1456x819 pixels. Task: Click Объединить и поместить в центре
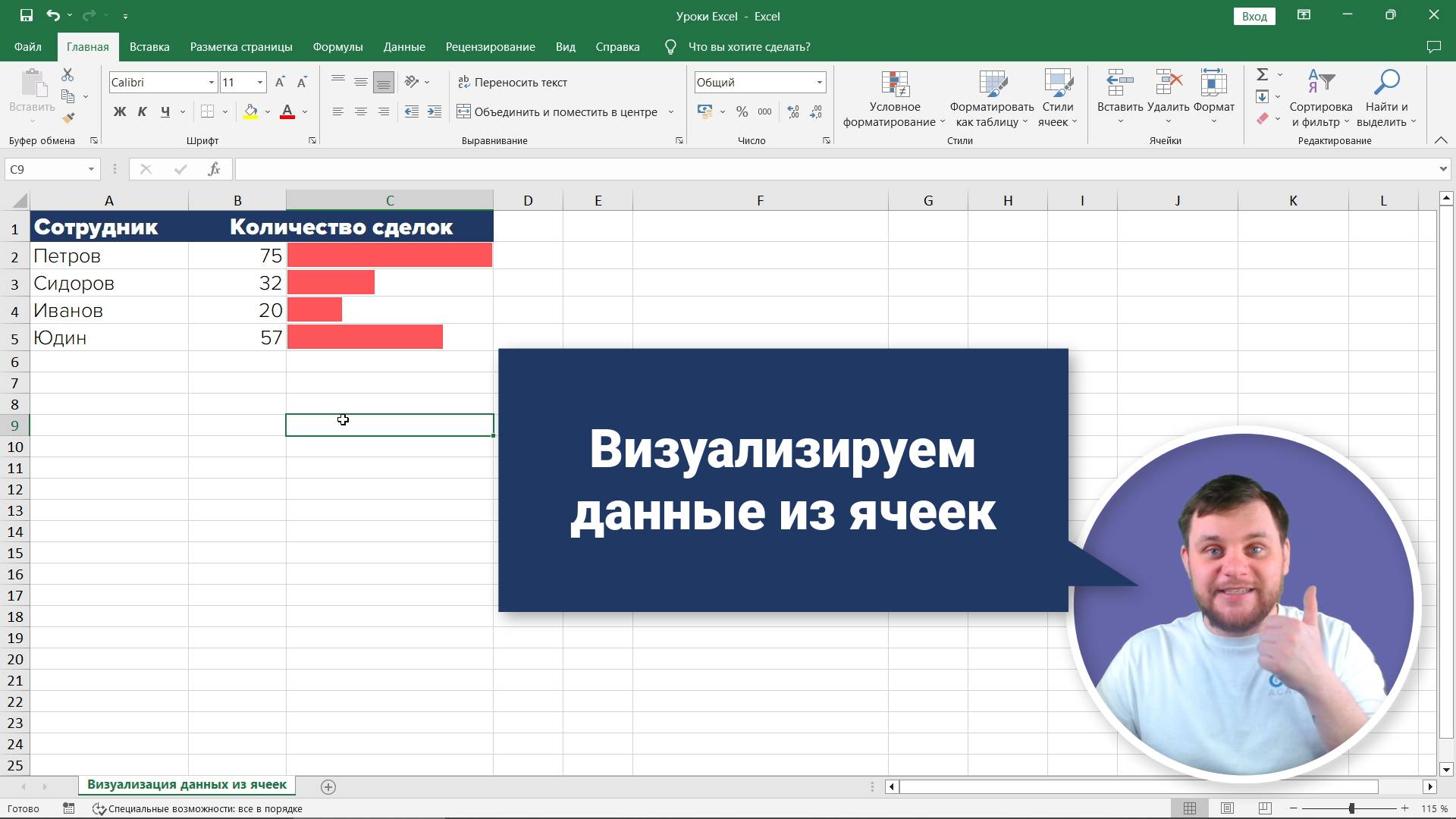coord(565,111)
